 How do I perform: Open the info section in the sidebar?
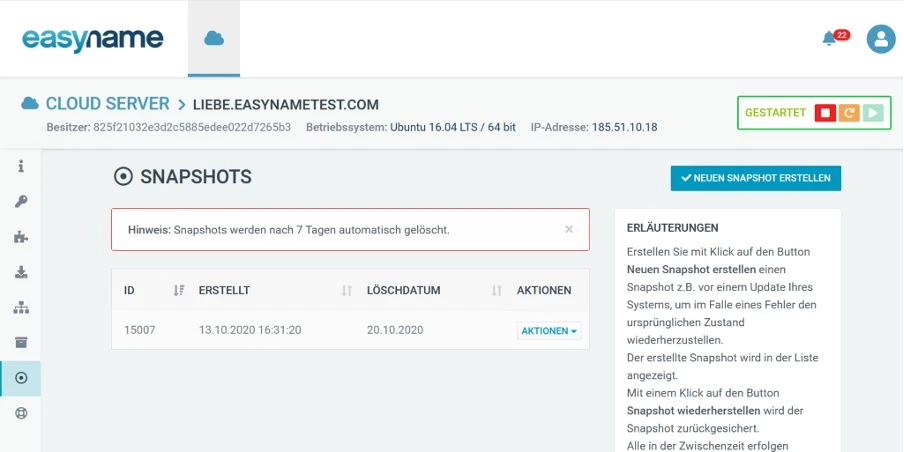(x=21, y=166)
